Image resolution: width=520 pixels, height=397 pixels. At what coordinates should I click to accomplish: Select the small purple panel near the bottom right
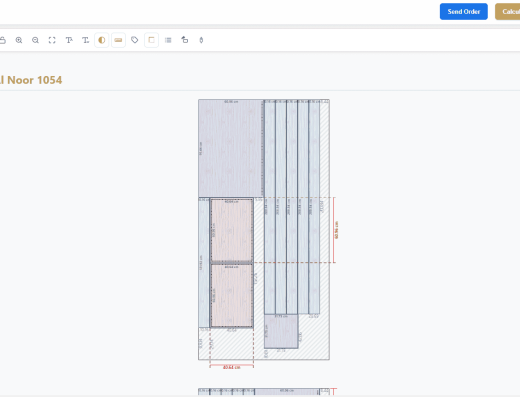pos(281,331)
